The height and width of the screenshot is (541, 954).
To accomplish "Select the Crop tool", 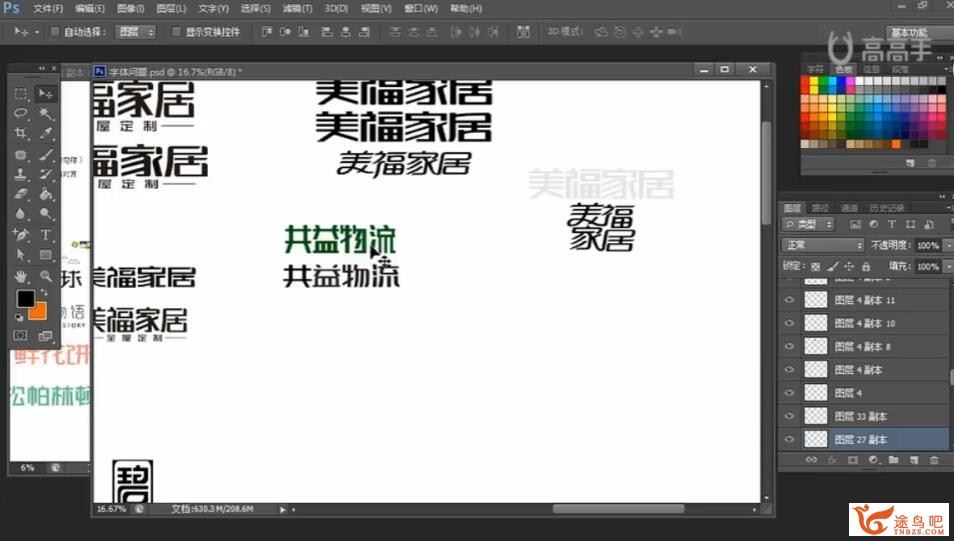I will [x=21, y=133].
